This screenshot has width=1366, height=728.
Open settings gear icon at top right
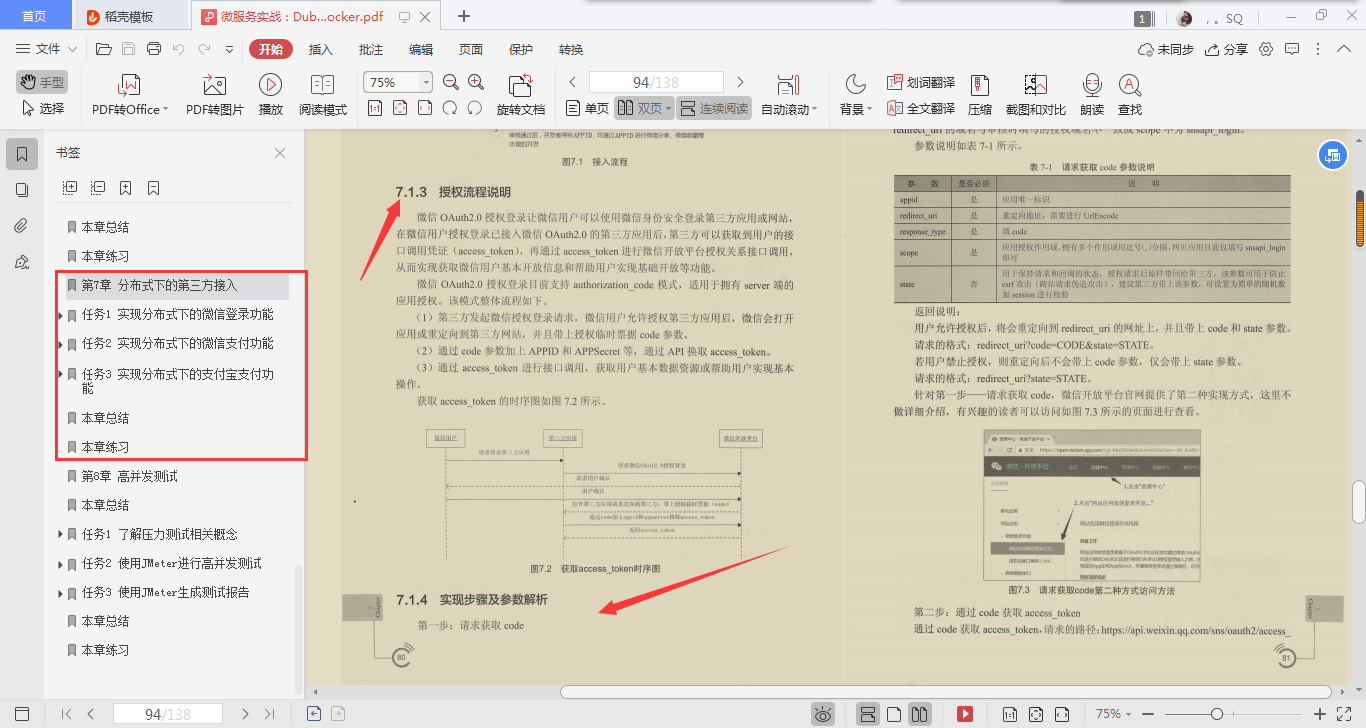click(x=1266, y=49)
